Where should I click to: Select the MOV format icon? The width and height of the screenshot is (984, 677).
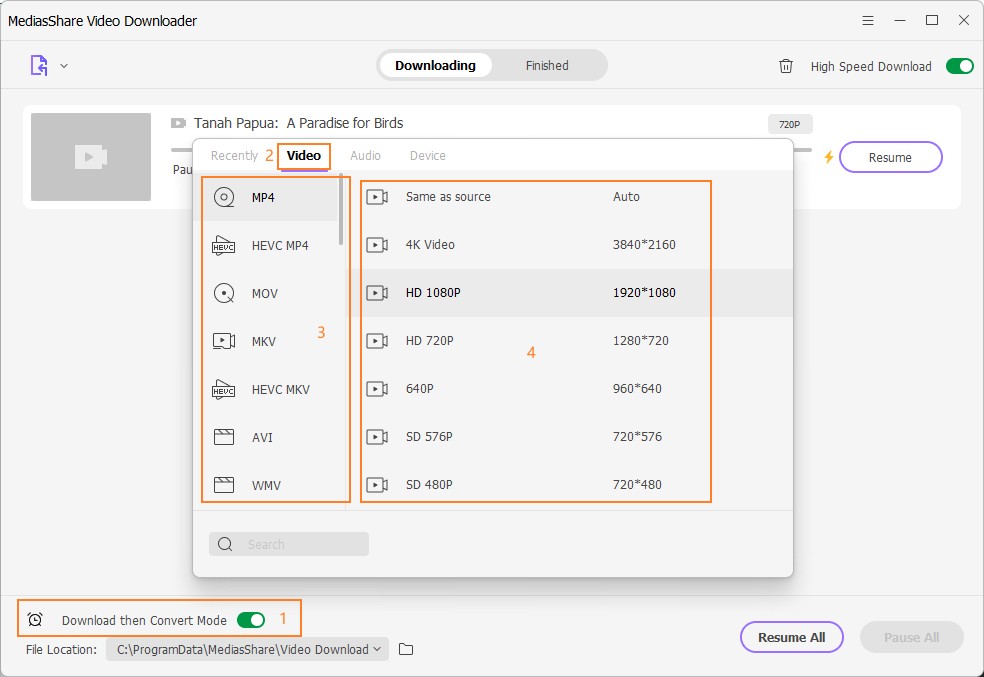coord(224,294)
